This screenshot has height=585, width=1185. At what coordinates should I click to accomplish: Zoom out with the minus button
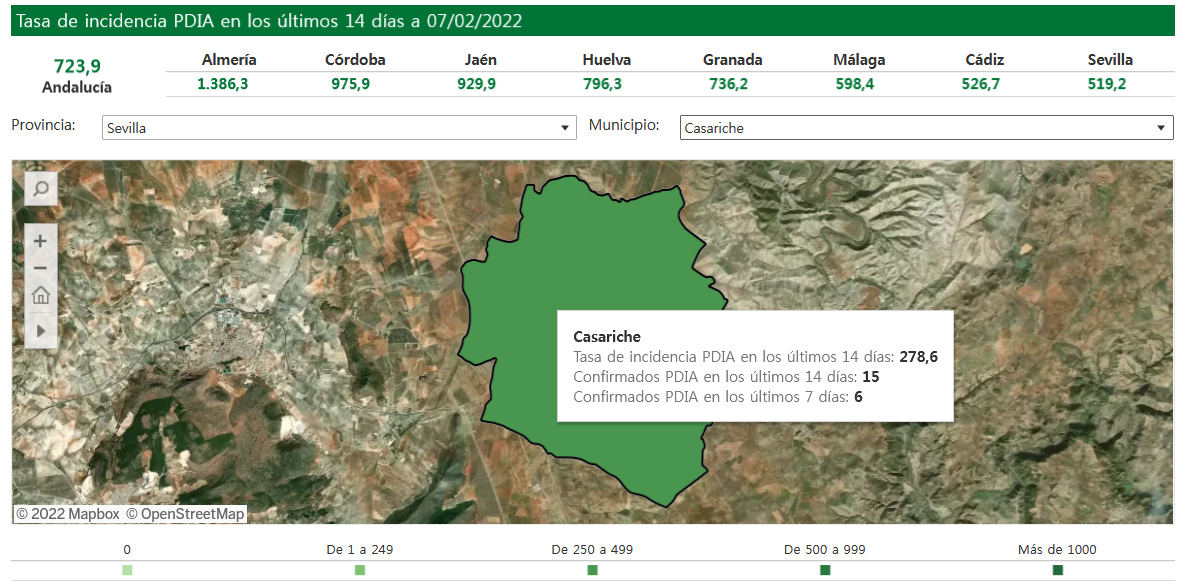coord(41,268)
